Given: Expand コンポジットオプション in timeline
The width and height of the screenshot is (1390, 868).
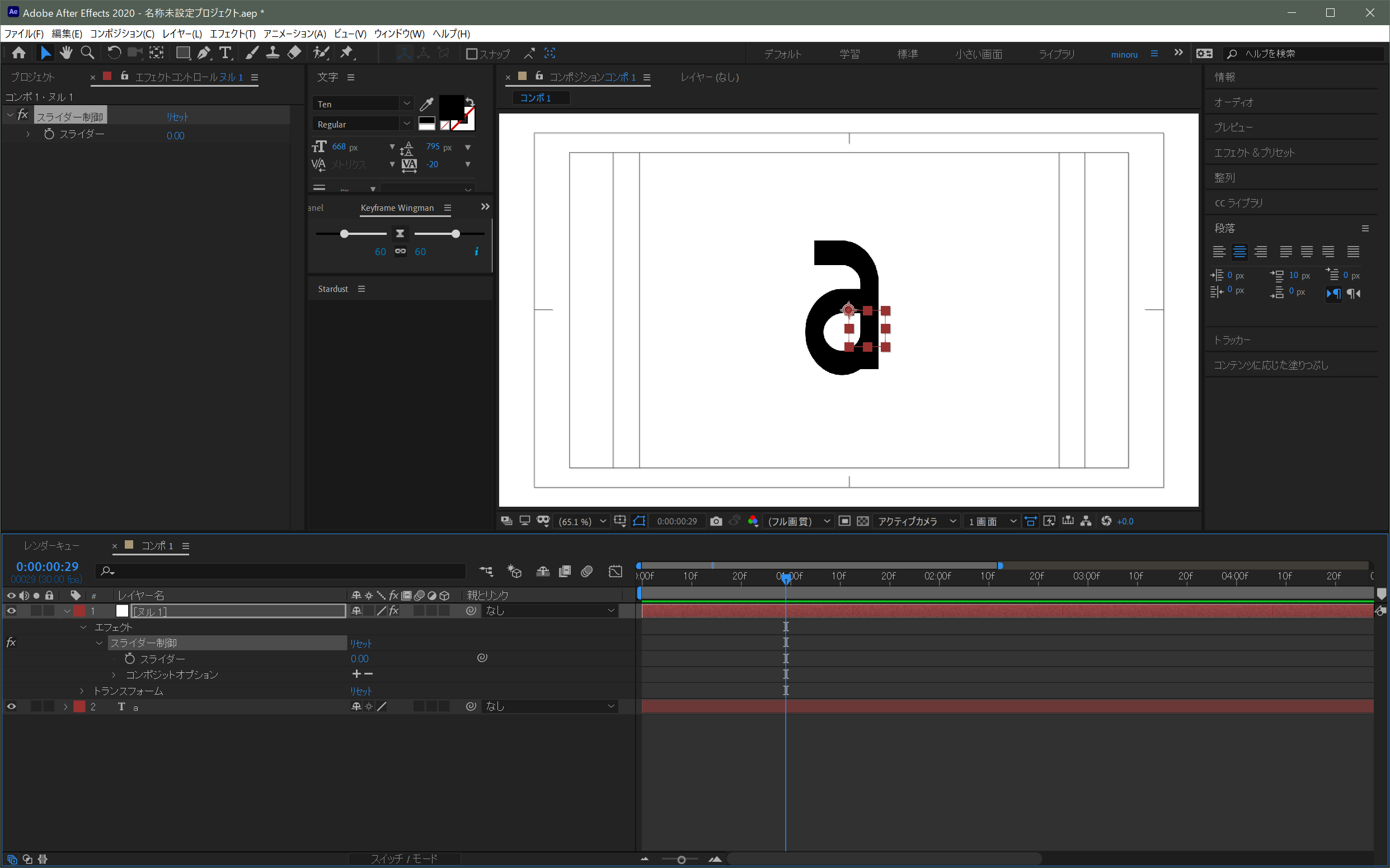Looking at the screenshot, I should [114, 674].
